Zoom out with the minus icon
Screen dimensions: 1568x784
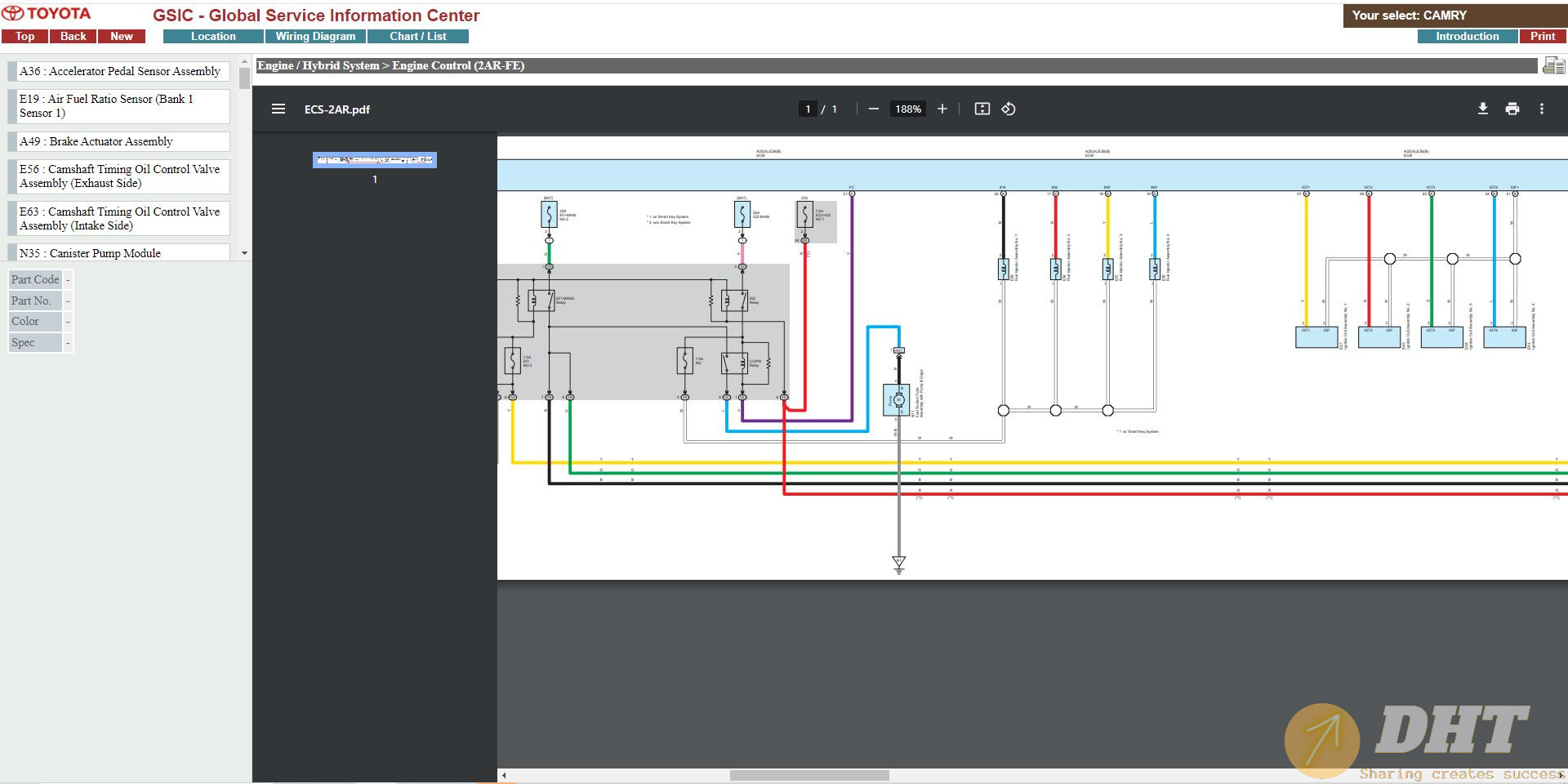[874, 109]
